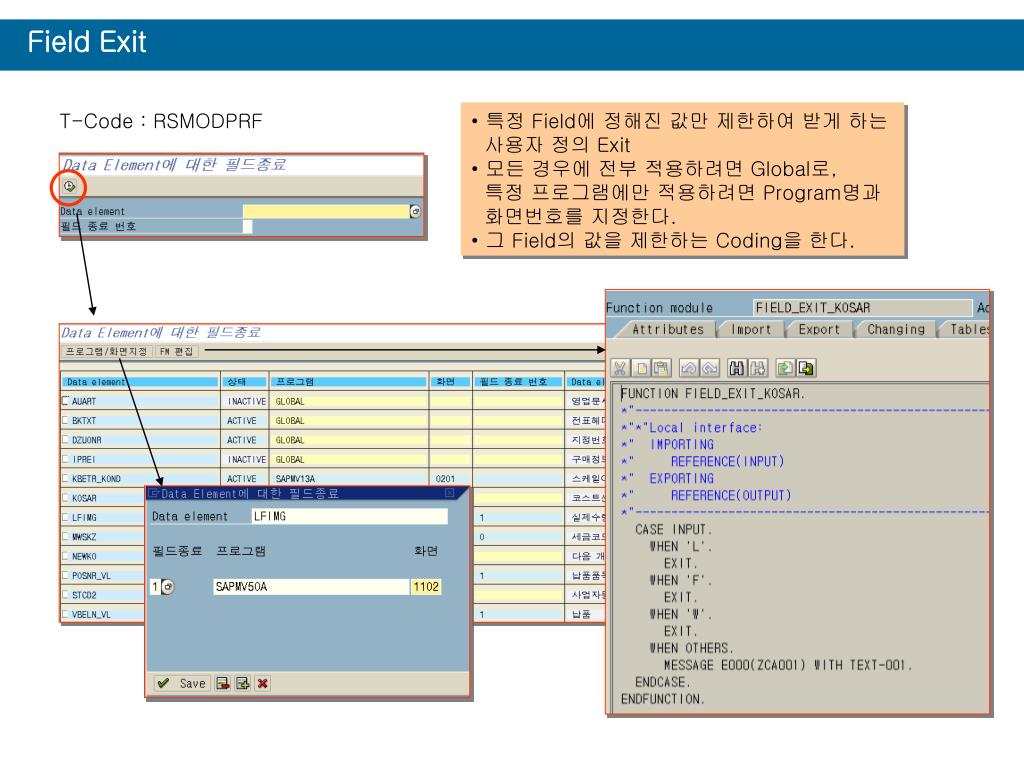Click the 화면 column header in table
This screenshot has width=1024, height=768.
click(449, 381)
